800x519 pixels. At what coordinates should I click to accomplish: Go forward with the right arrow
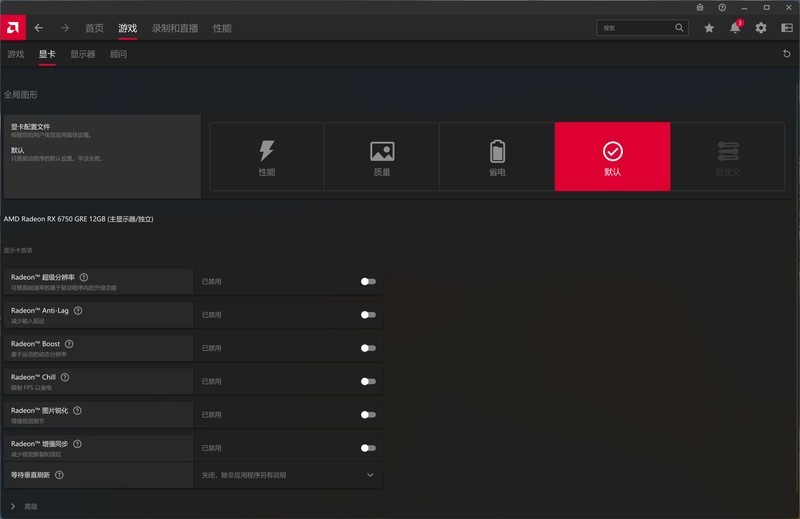(x=65, y=28)
